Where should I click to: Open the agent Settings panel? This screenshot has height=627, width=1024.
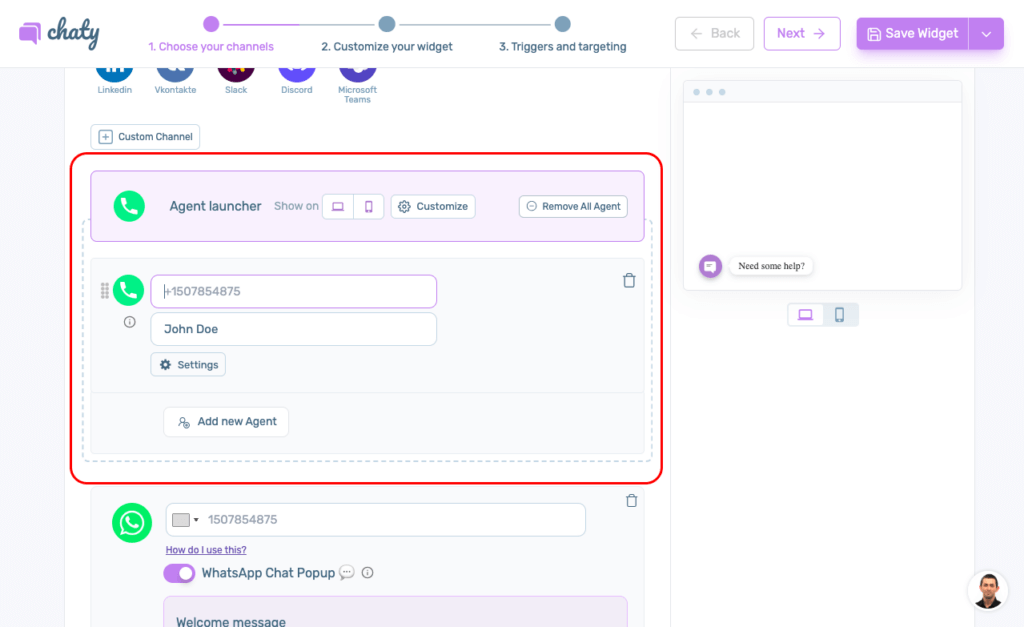click(188, 365)
